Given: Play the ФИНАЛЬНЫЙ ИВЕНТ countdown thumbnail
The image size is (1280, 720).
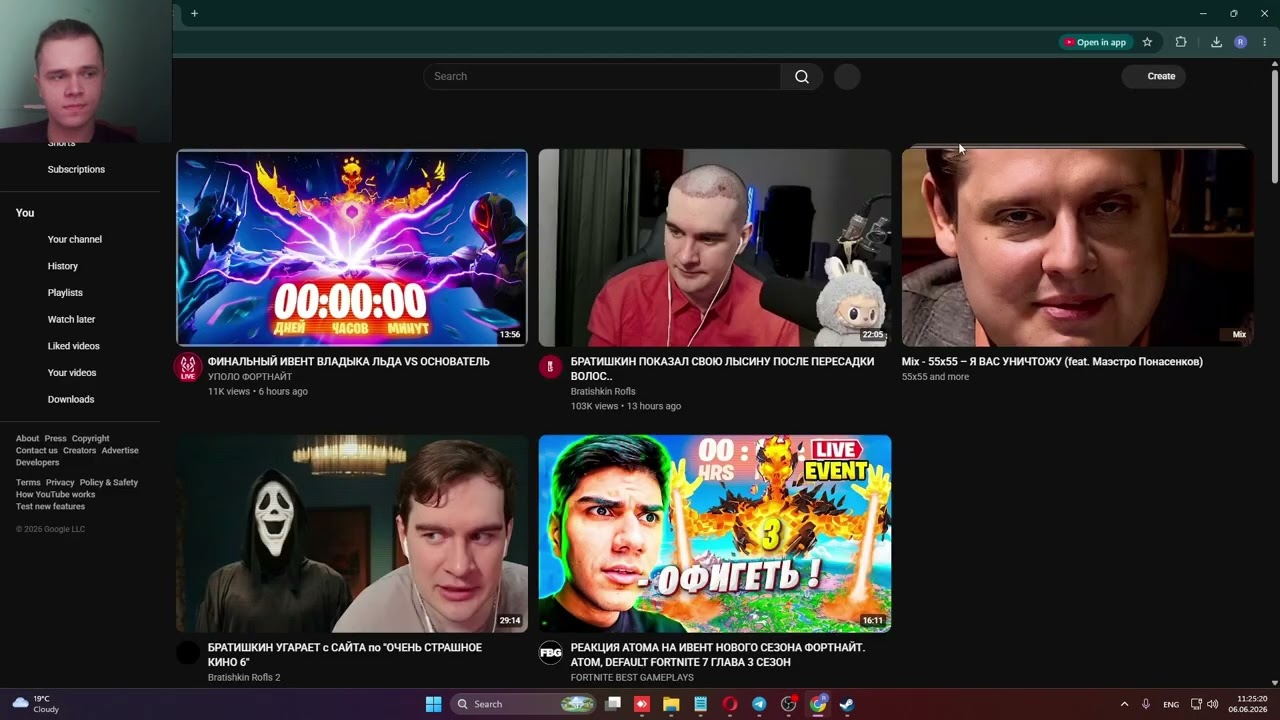Looking at the screenshot, I should tap(352, 247).
